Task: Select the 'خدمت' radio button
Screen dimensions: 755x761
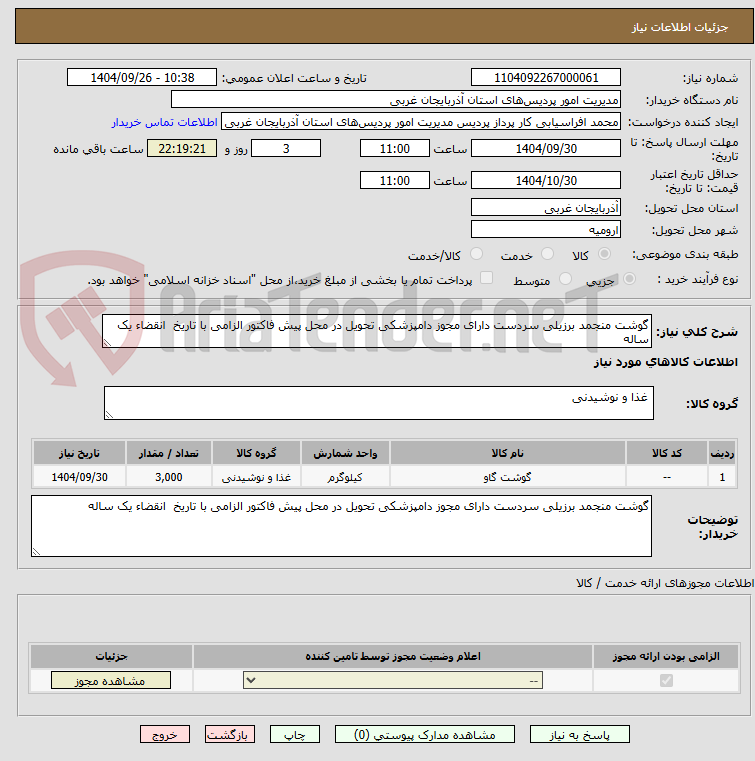Action: [547, 254]
